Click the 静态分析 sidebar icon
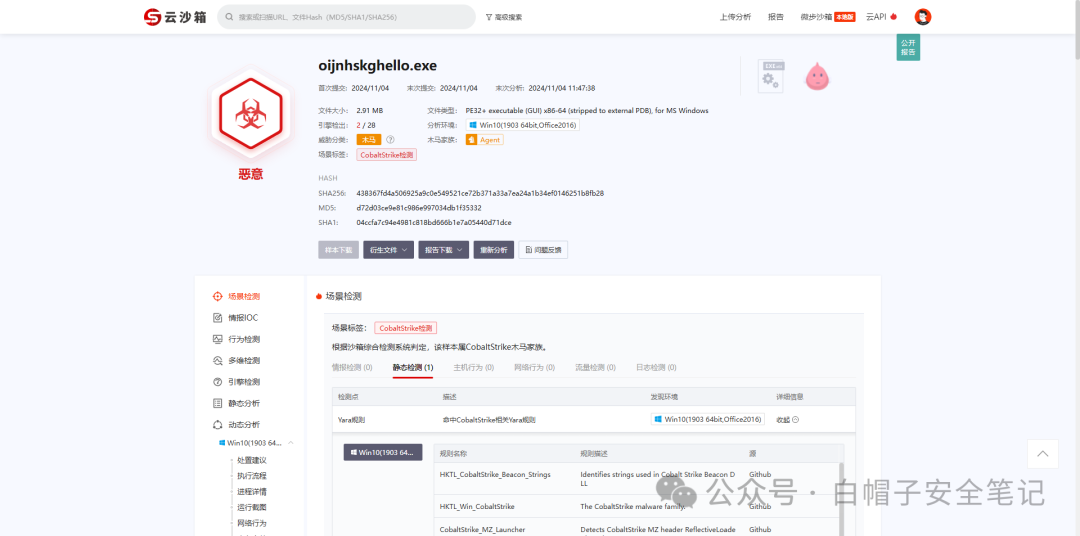 click(x=217, y=403)
